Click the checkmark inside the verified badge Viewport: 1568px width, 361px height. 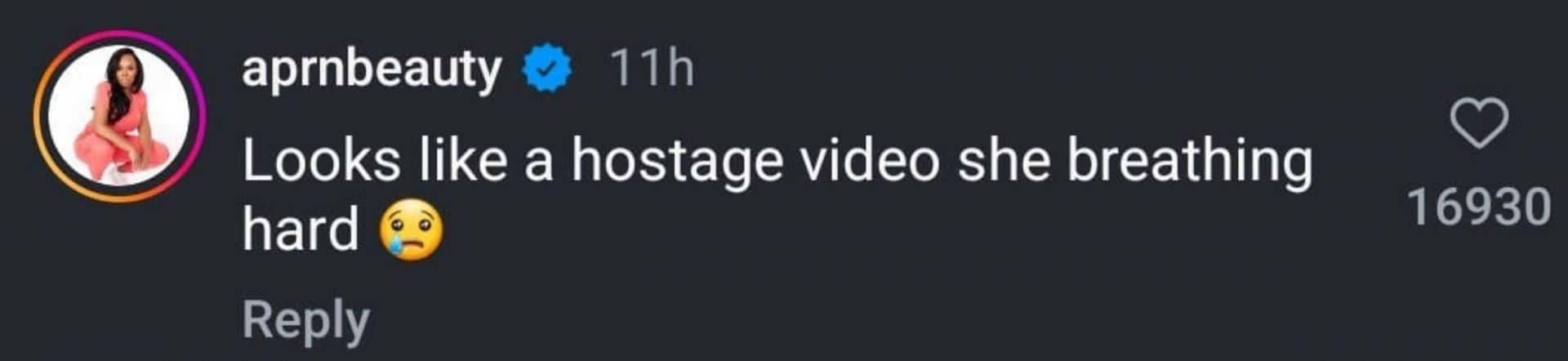547,69
